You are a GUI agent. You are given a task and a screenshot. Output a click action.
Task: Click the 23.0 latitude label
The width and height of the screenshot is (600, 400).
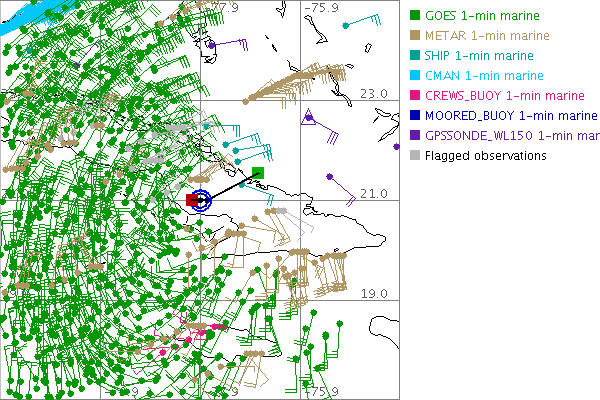[x=373, y=93]
